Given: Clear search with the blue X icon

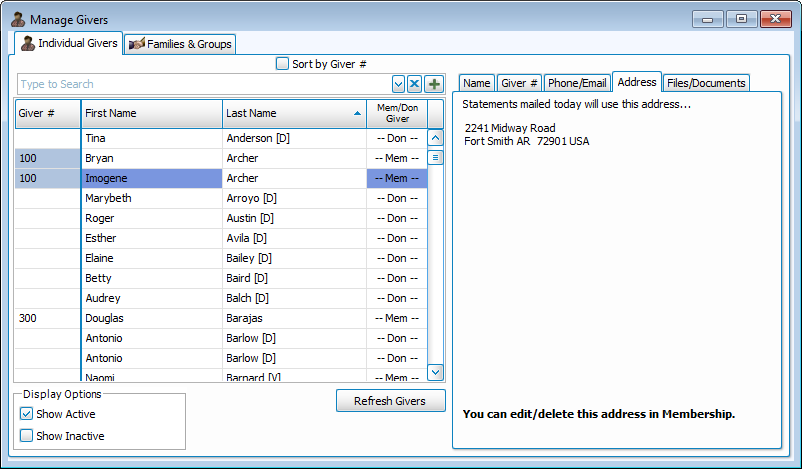Looking at the screenshot, I should (x=415, y=84).
